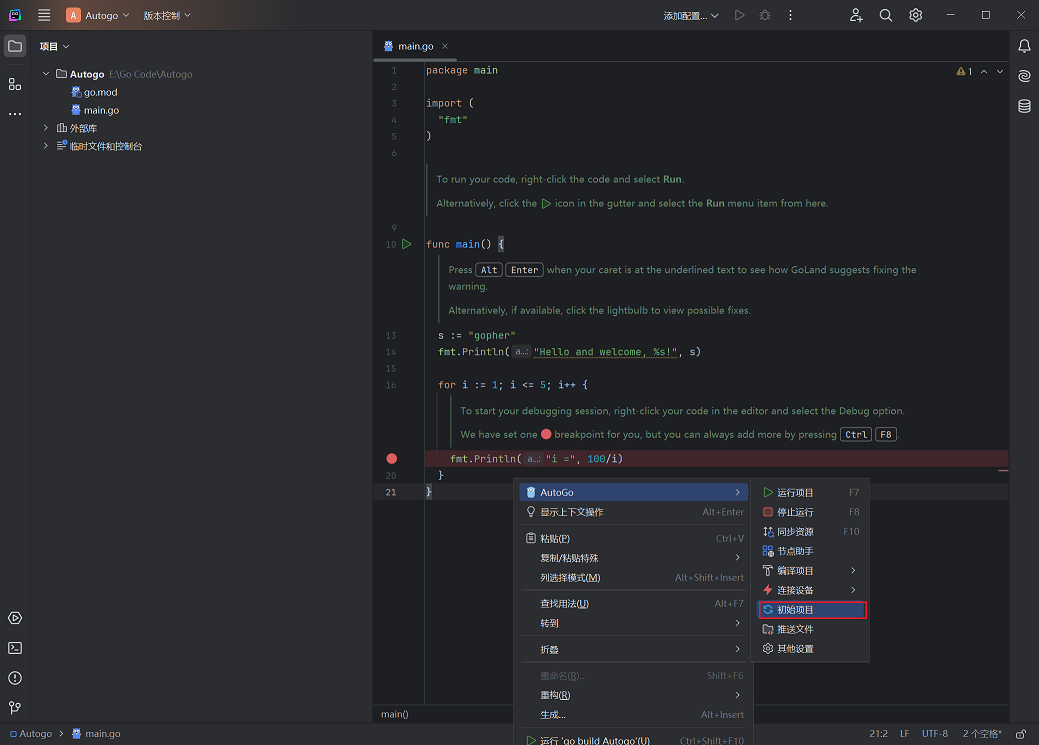1039x745 pixels.
Task: Open the 项目 view dropdown
Action: point(54,46)
